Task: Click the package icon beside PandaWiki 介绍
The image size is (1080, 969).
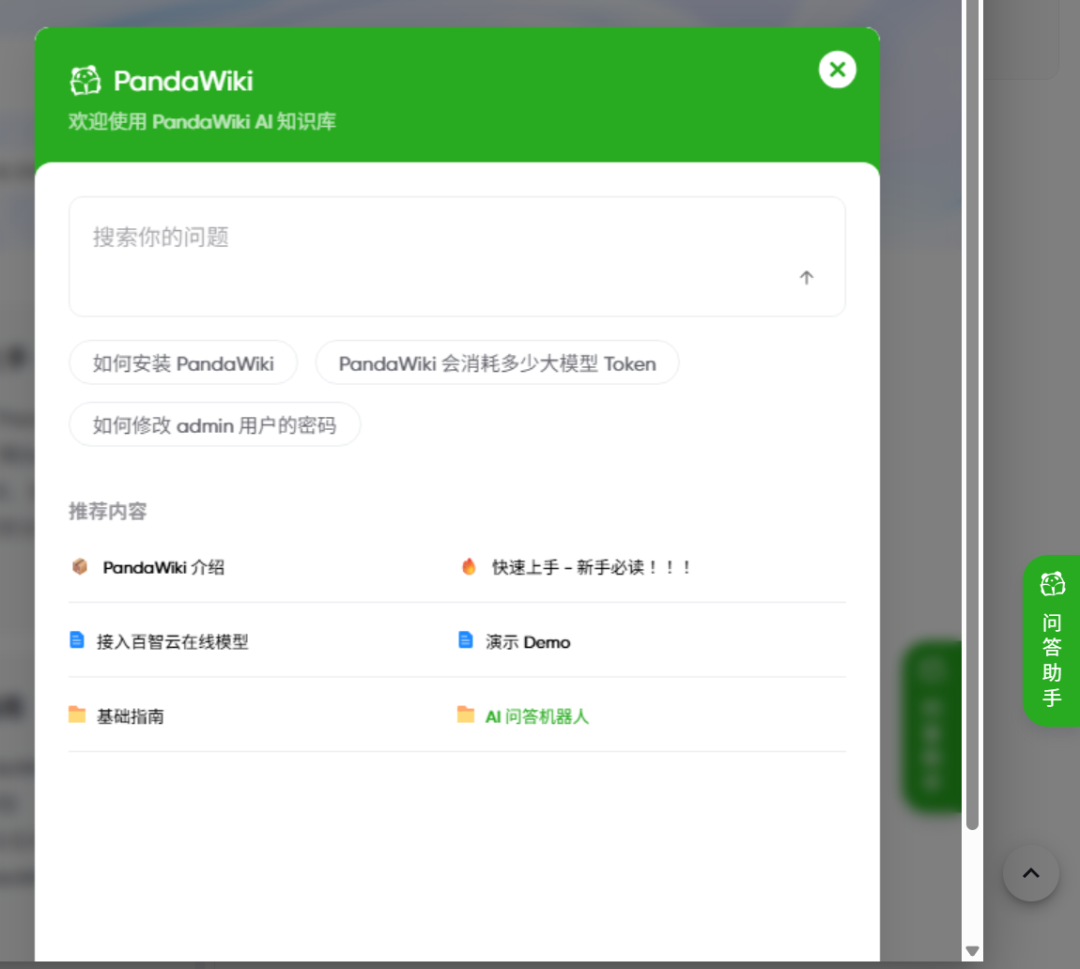Action: (x=80, y=565)
